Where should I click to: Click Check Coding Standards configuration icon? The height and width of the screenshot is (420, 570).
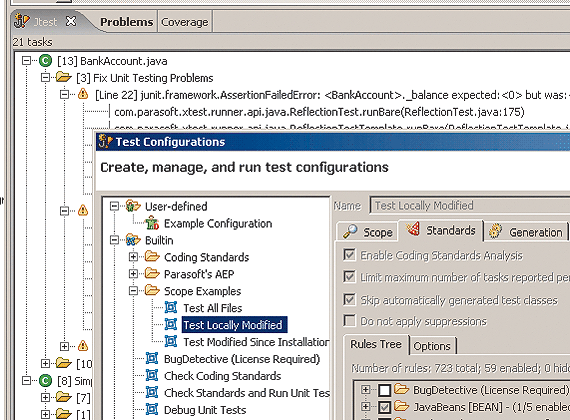point(152,375)
